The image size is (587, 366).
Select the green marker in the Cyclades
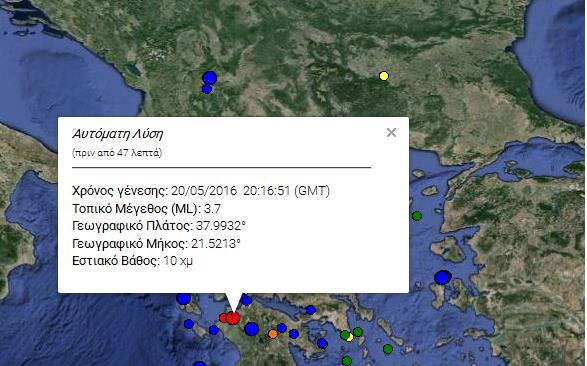pos(388,349)
